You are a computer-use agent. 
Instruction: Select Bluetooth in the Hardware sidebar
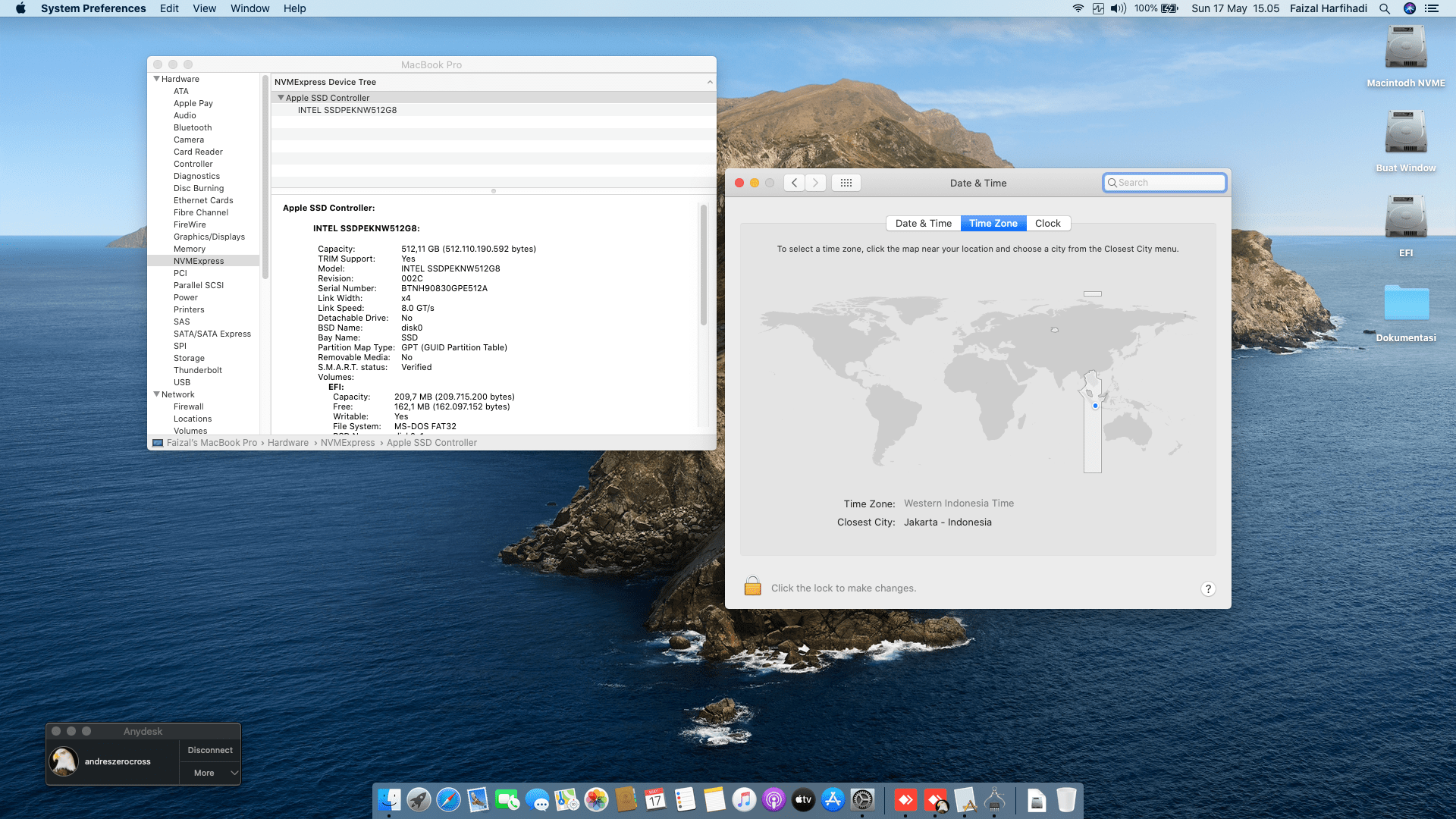(193, 127)
